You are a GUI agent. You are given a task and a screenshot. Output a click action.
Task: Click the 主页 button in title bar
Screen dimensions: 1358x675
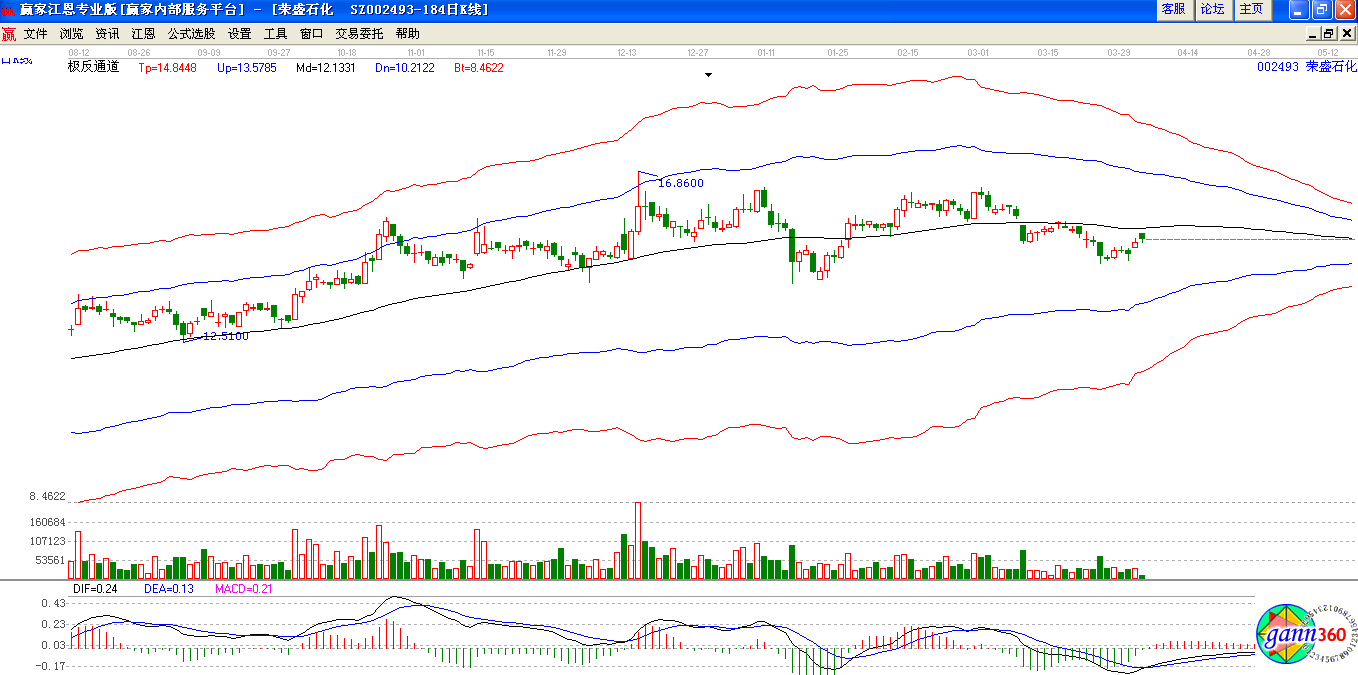1252,9
